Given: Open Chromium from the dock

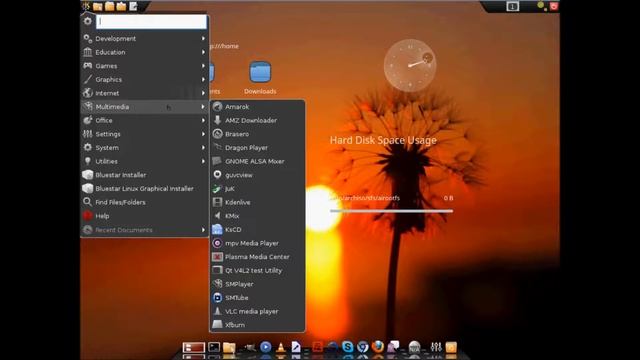Looking at the screenshot, I should (x=362, y=347).
